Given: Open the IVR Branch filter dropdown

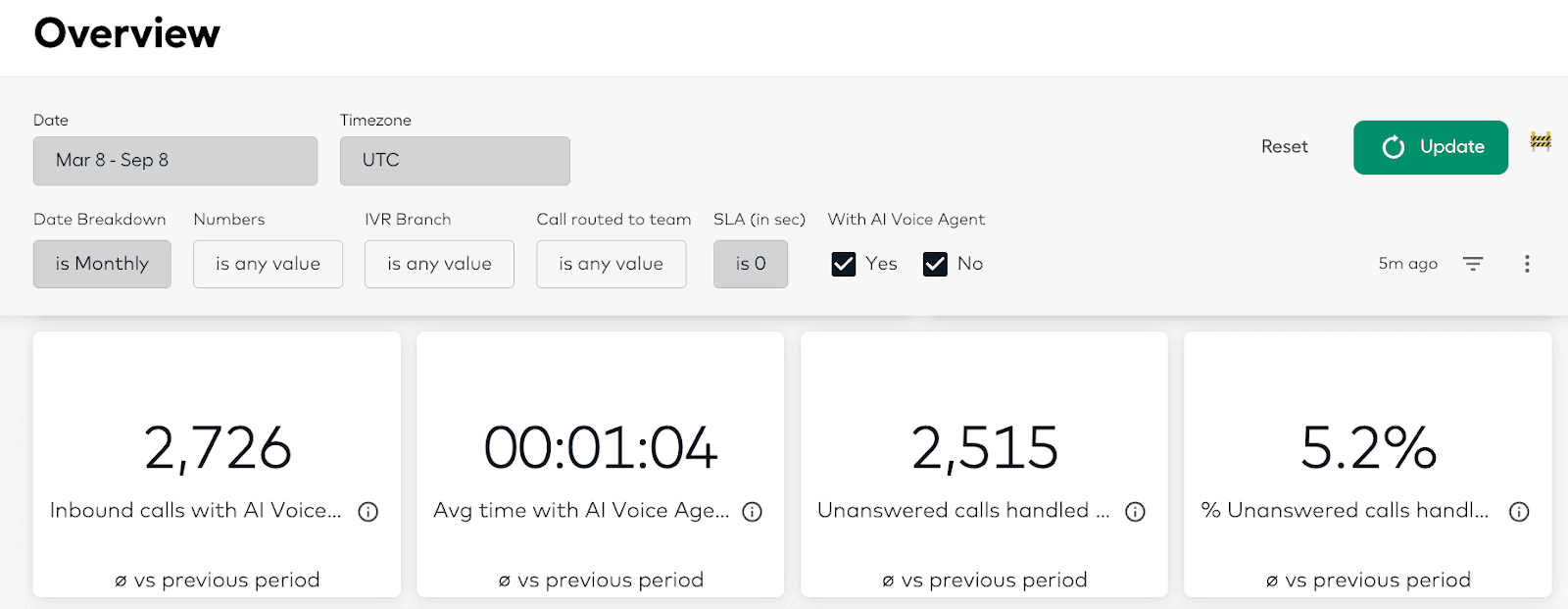Looking at the screenshot, I should tap(439, 263).
